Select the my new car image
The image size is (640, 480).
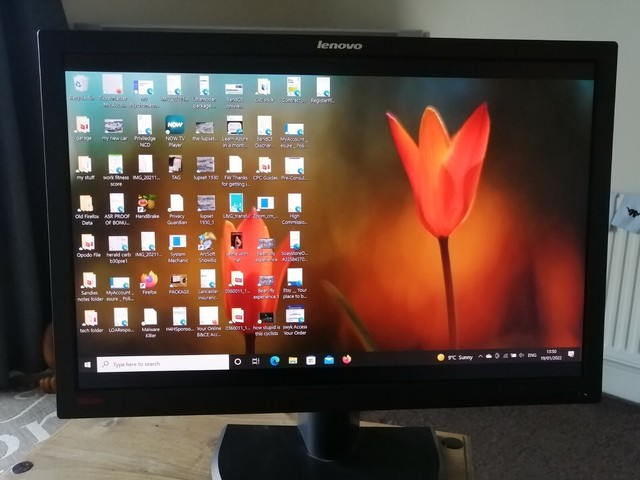[x=114, y=130]
